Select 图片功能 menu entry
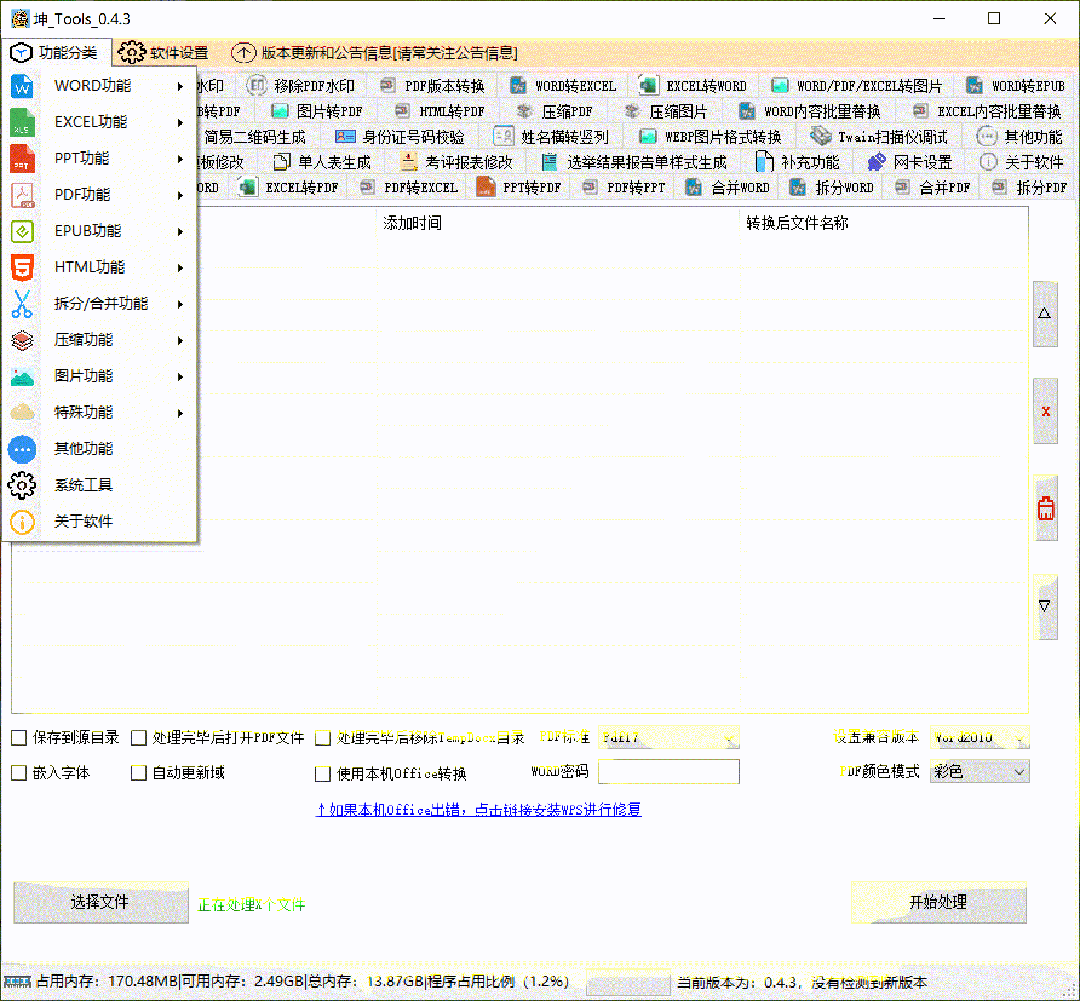1080x1001 pixels. pyautogui.click(x=100, y=376)
